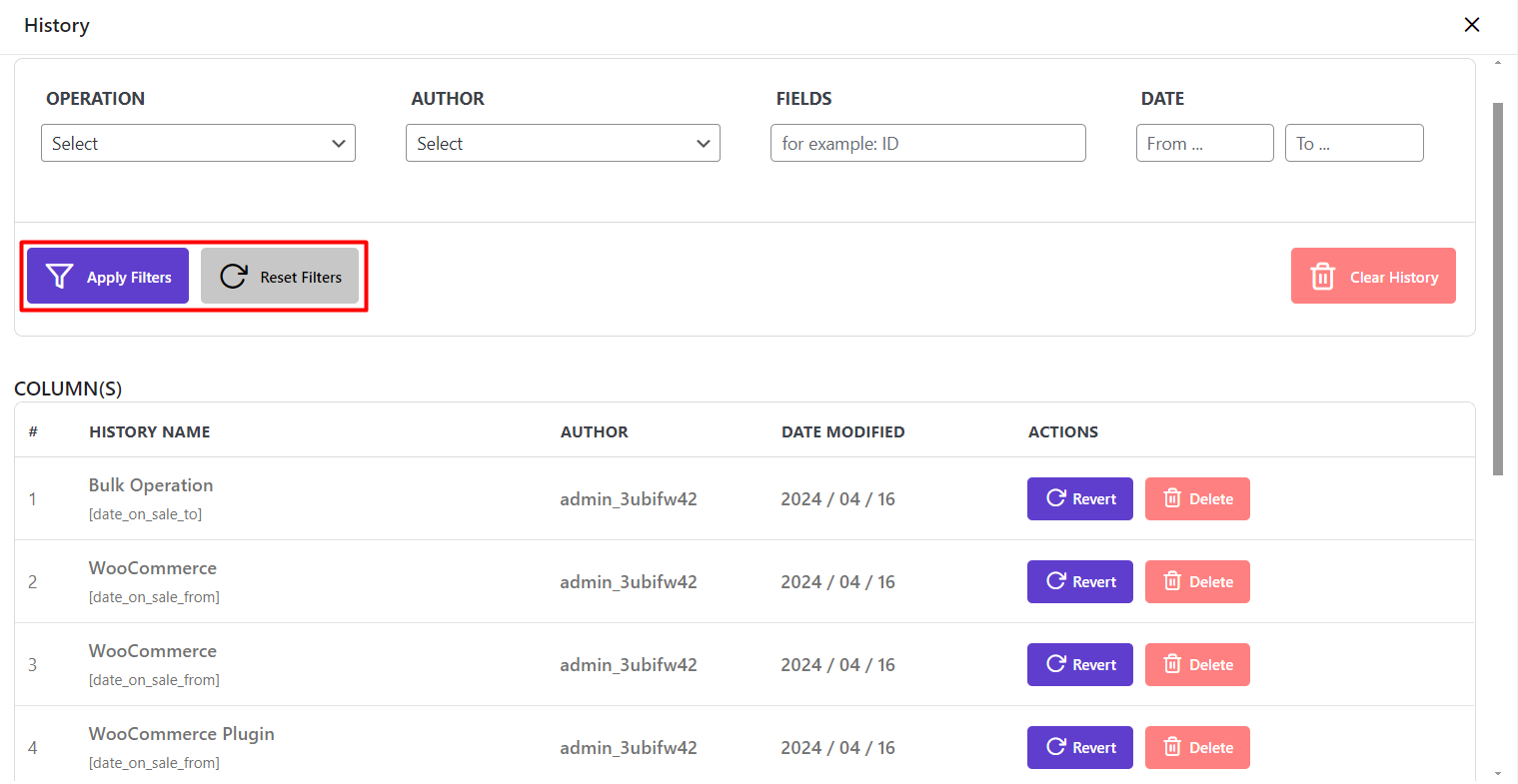The image size is (1518, 784).
Task: Click the date From field
Action: pyautogui.click(x=1204, y=143)
